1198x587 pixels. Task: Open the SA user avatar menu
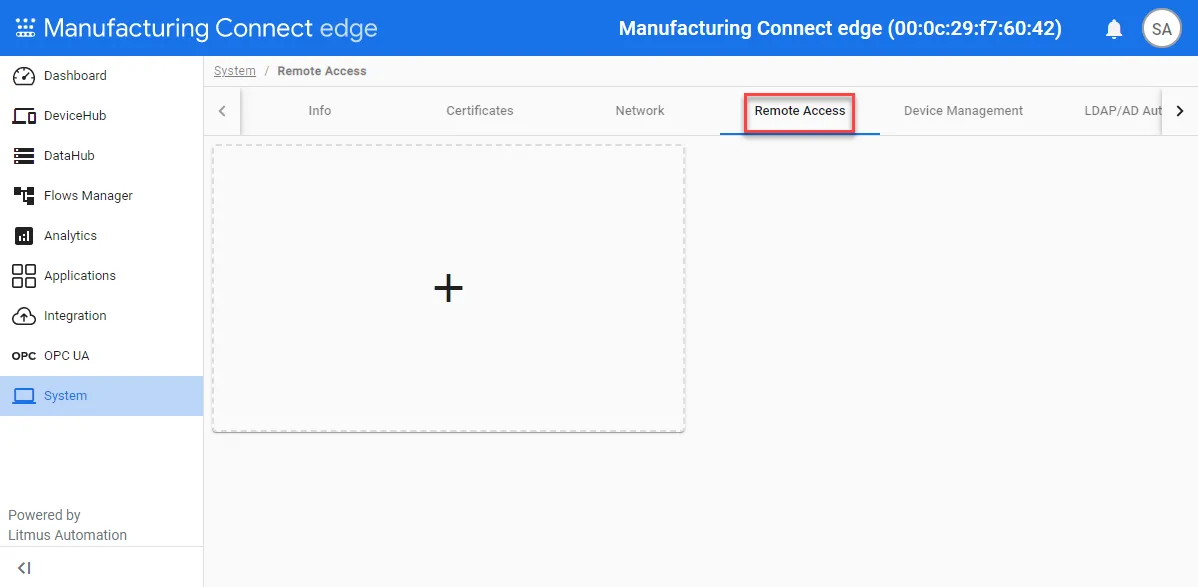[x=1161, y=29]
